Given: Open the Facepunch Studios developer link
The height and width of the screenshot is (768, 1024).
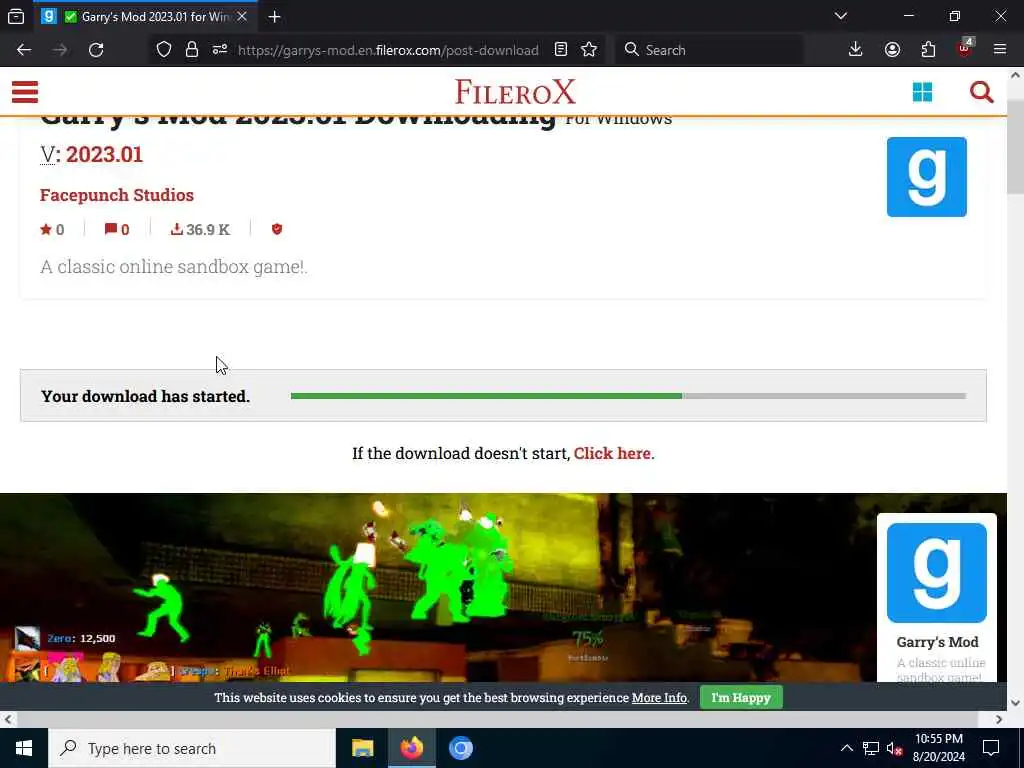Looking at the screenshot, I should (x=117, y=195).
